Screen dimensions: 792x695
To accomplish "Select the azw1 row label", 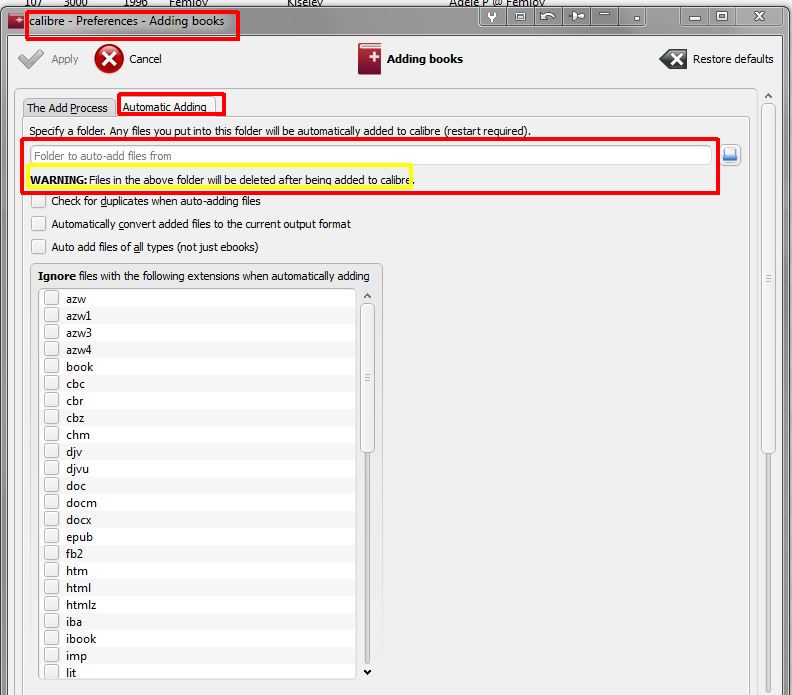I will click(x=79, y=316).
